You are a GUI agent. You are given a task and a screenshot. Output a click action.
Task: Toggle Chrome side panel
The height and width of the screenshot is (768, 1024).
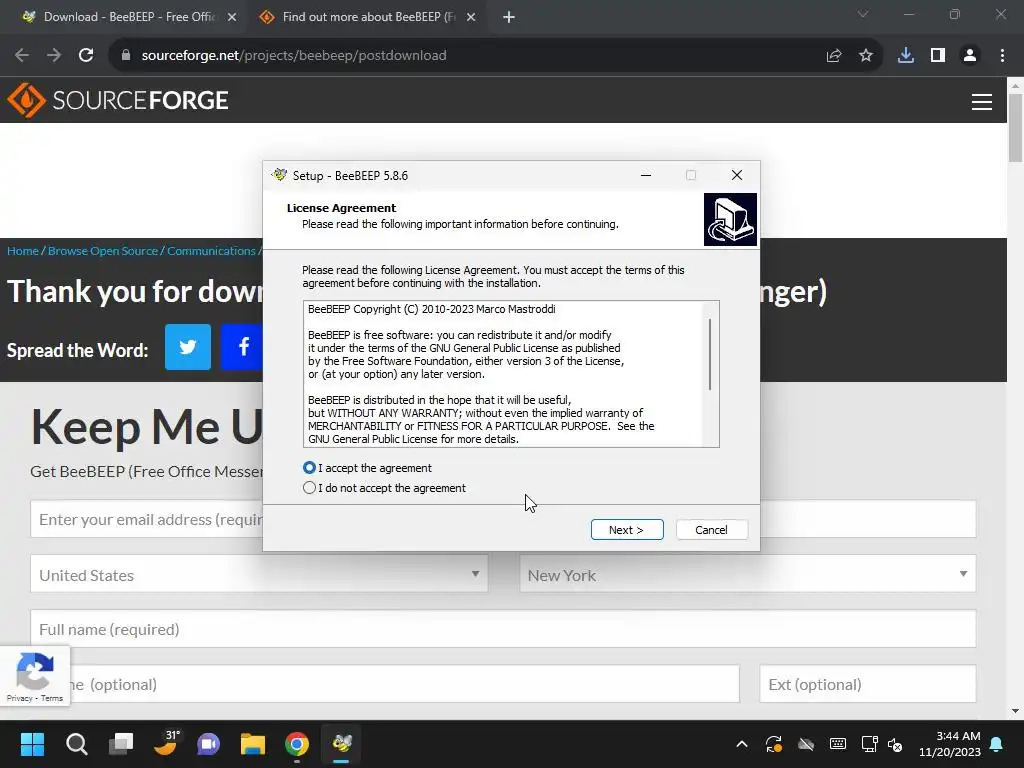938,56
